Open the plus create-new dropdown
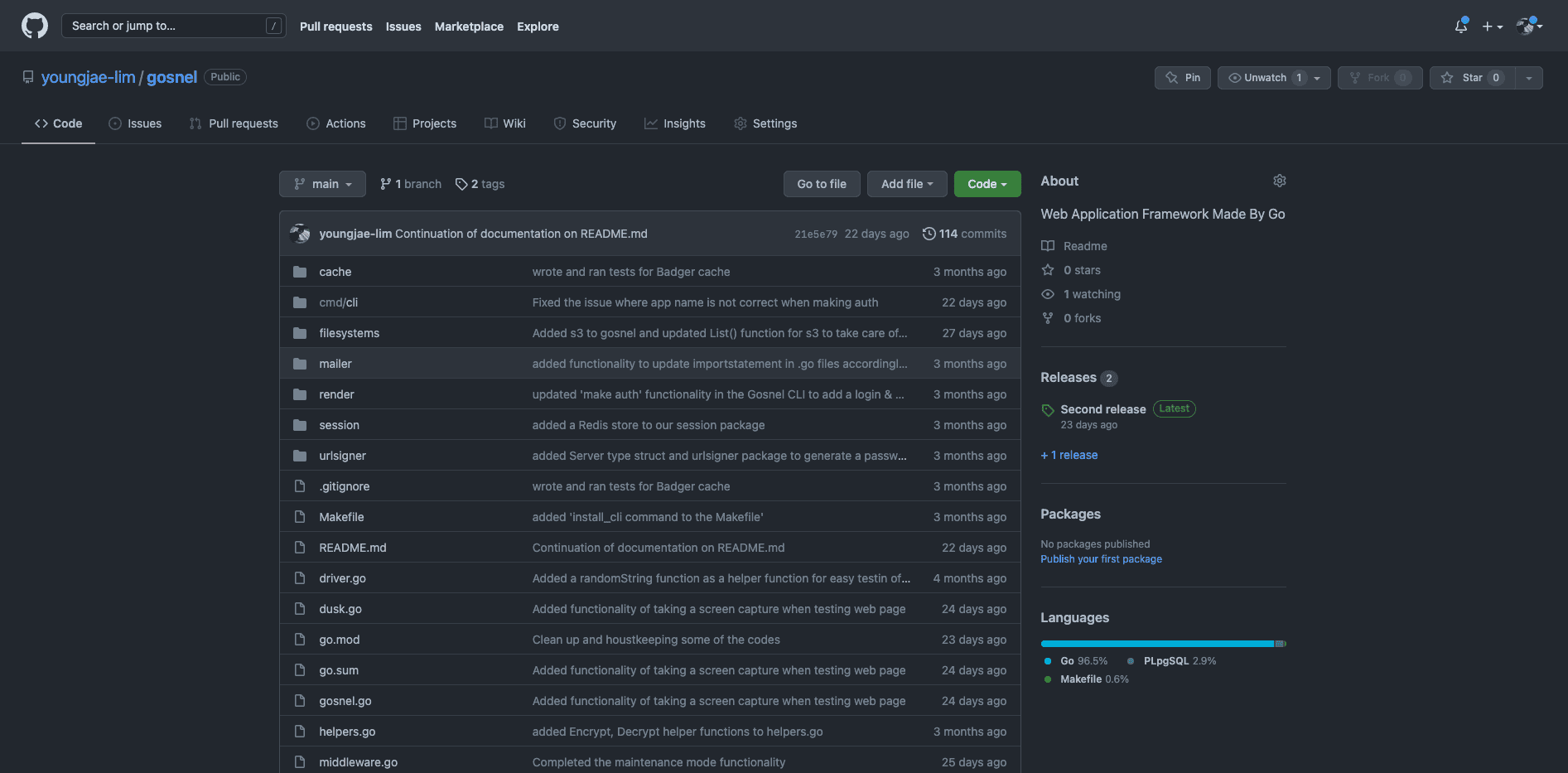Screen dimensions: 1568x773 pos(1493,27)
